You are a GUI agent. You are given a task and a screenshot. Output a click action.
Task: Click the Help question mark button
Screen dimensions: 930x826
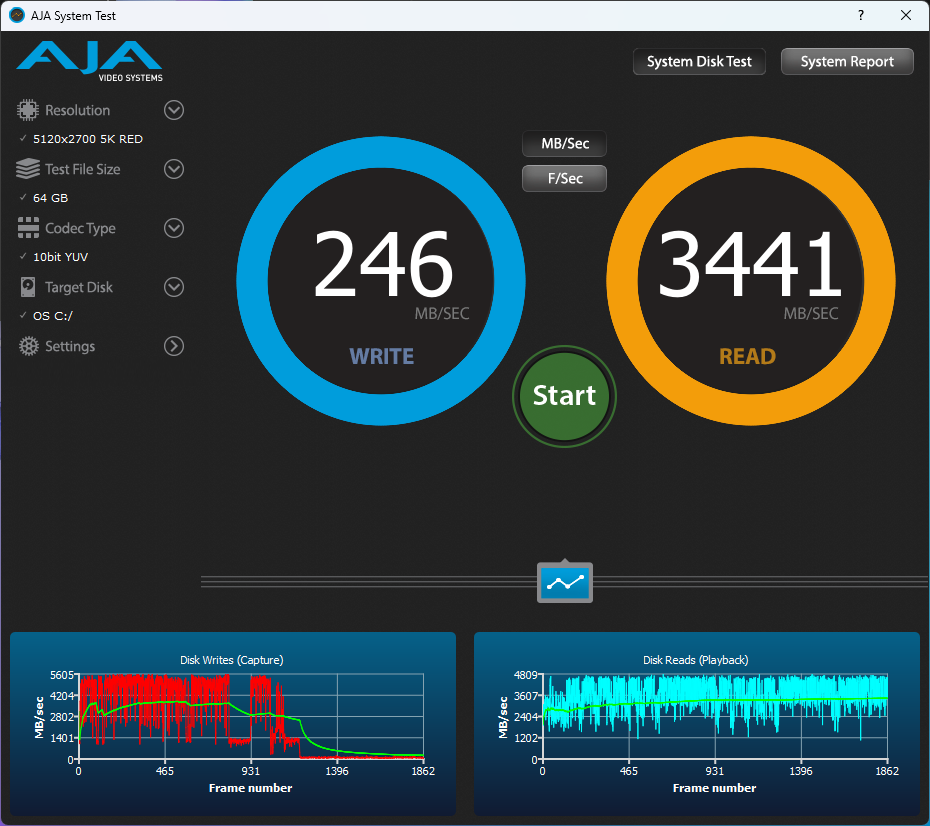[x=861, y=16]
